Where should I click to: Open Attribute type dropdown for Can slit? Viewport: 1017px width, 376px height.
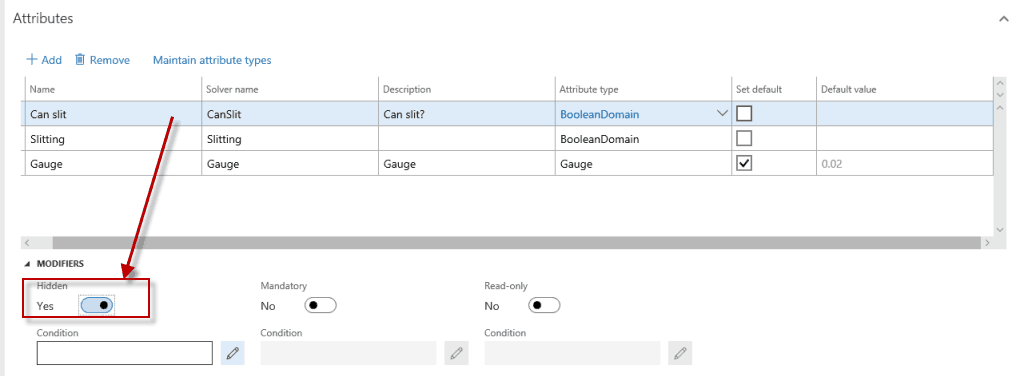722,114
